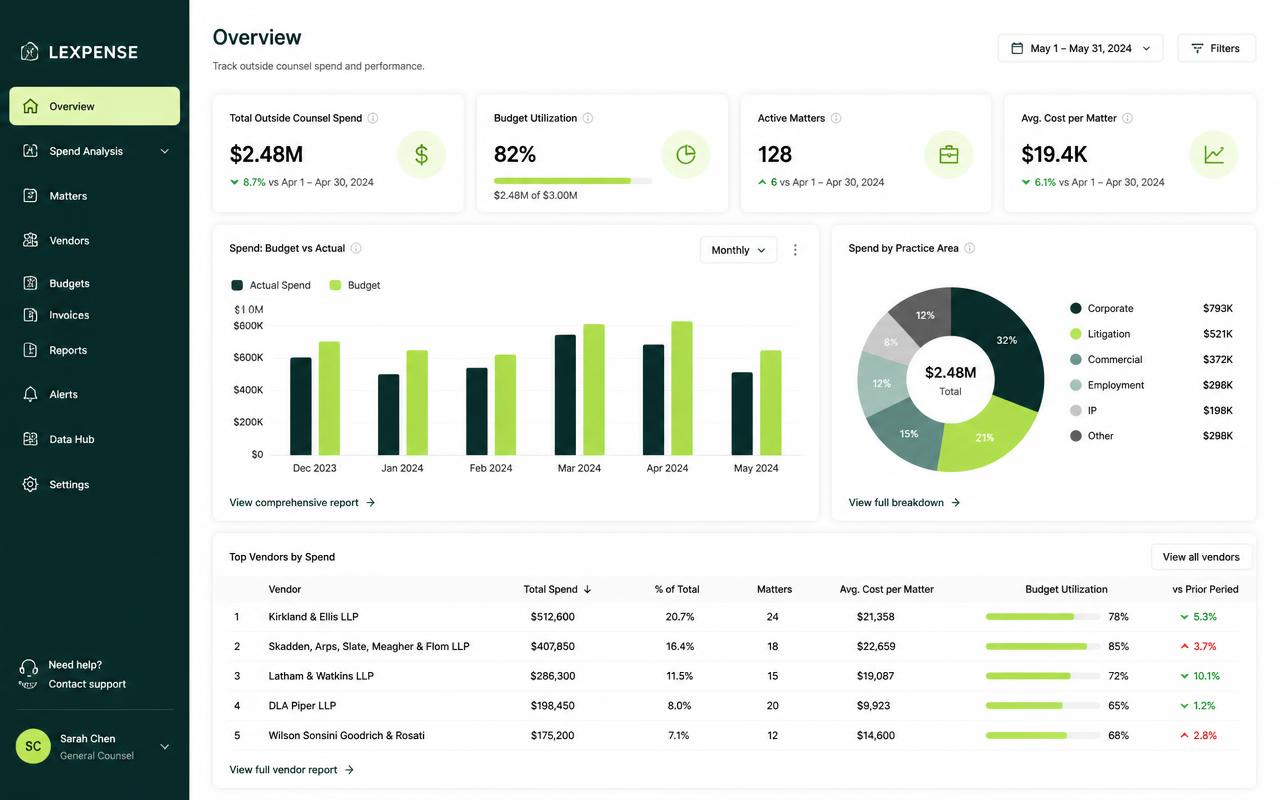Click the Lexpense logo icon
The height and width of the screenshot is (800, 1280).
tap(30, 52)
